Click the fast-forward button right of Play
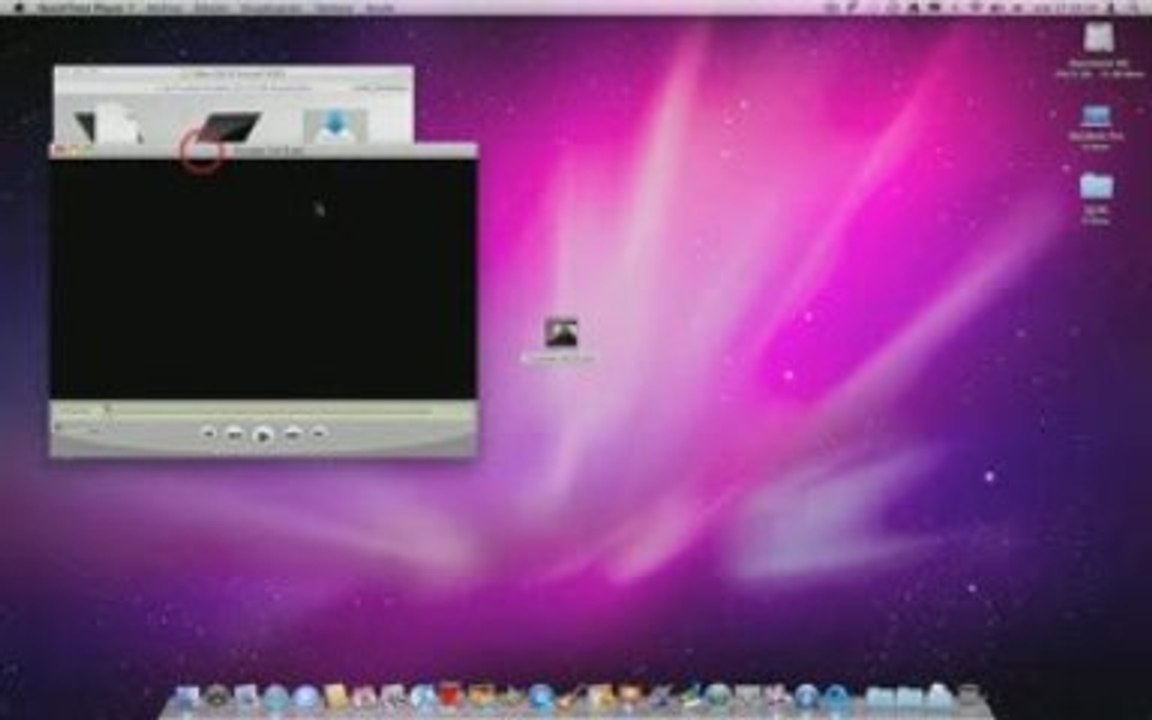This screenshot has width=1152, height=720. coord(292,434)
